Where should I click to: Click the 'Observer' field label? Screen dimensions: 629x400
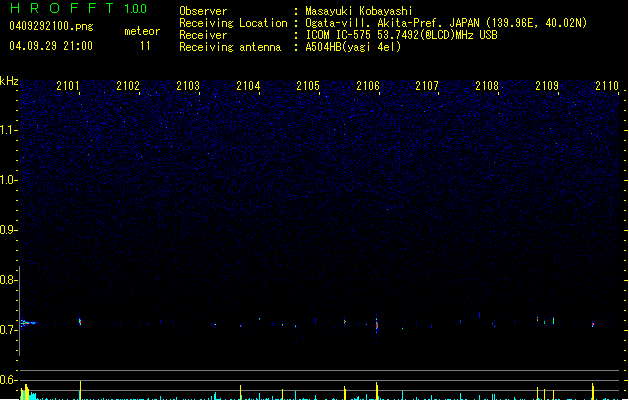pyautogui.click(x=203, y=11)
